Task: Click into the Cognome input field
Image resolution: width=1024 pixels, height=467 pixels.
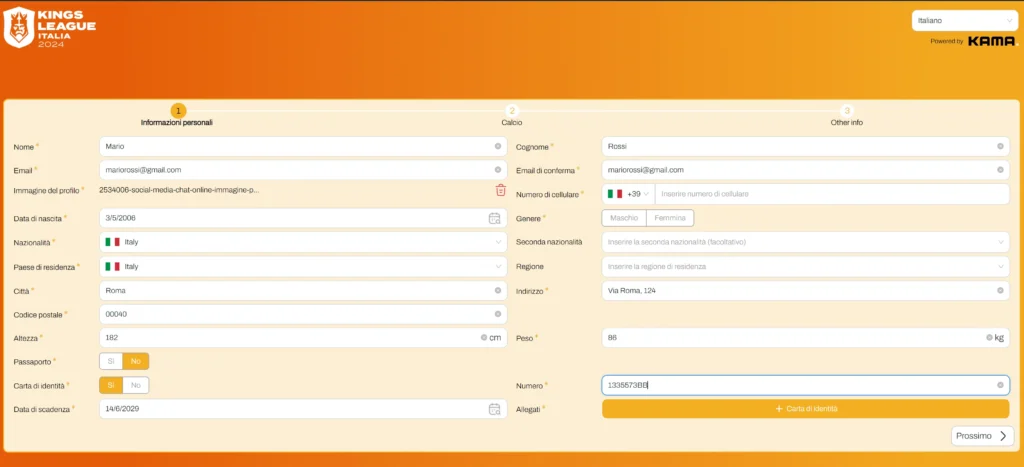Action: pyautogui.click(x=805, y=146)
